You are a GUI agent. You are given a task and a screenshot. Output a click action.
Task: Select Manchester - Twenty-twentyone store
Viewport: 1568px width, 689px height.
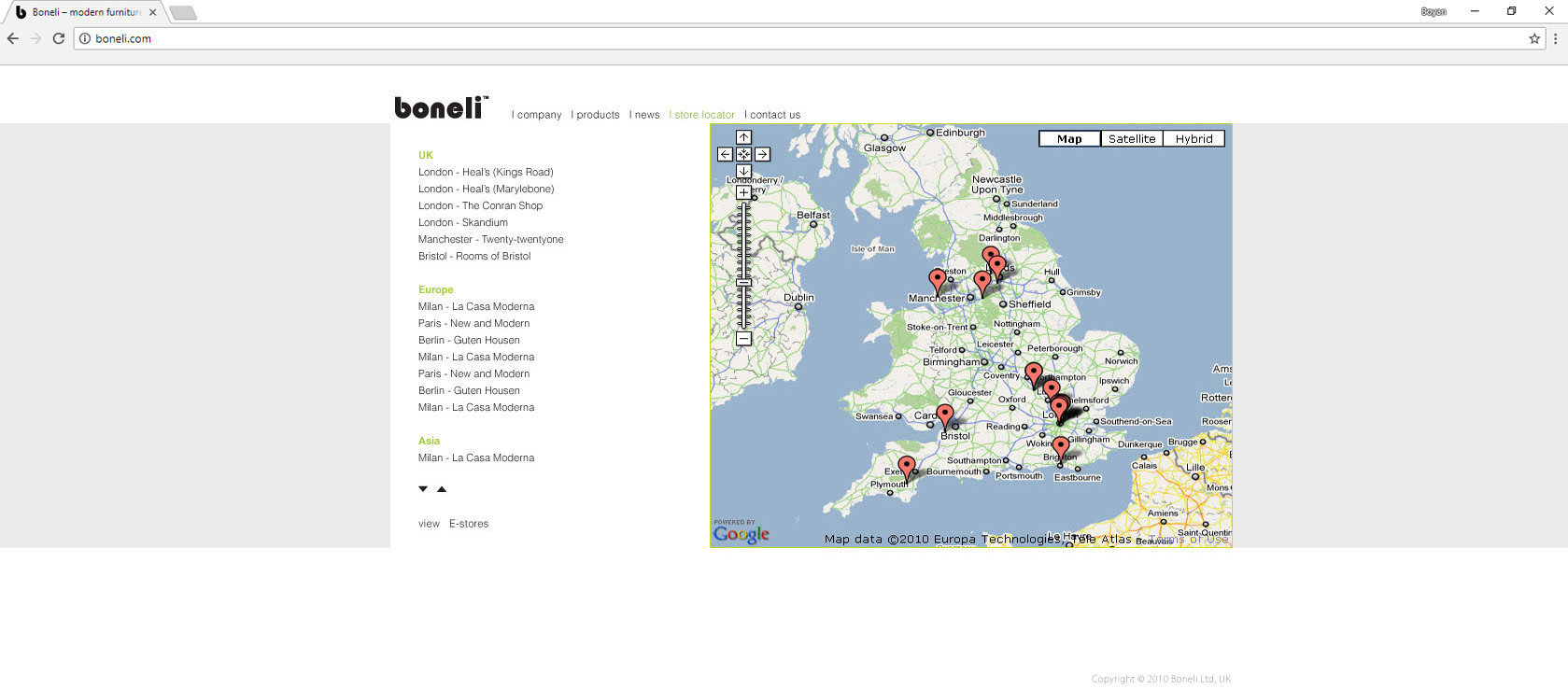click(491, 239)
